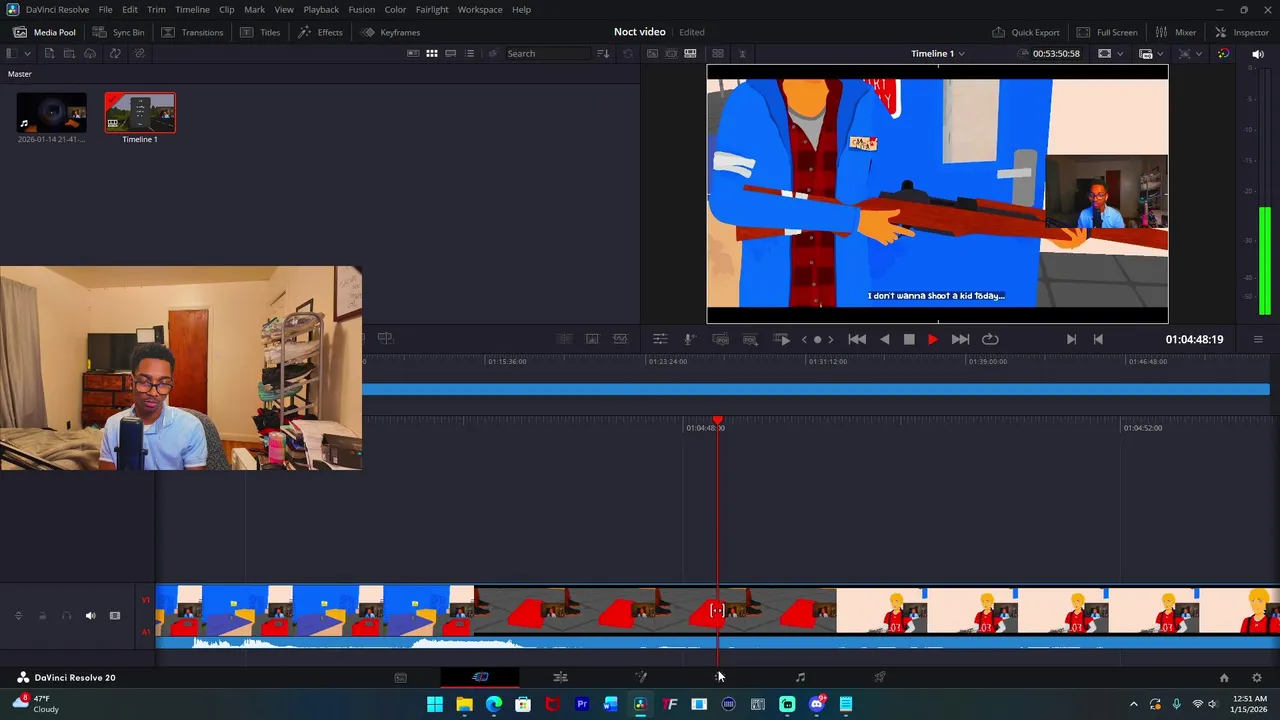Open the File menu
The height and width of the screenshot is (720, 1280).
pos(105,9)
